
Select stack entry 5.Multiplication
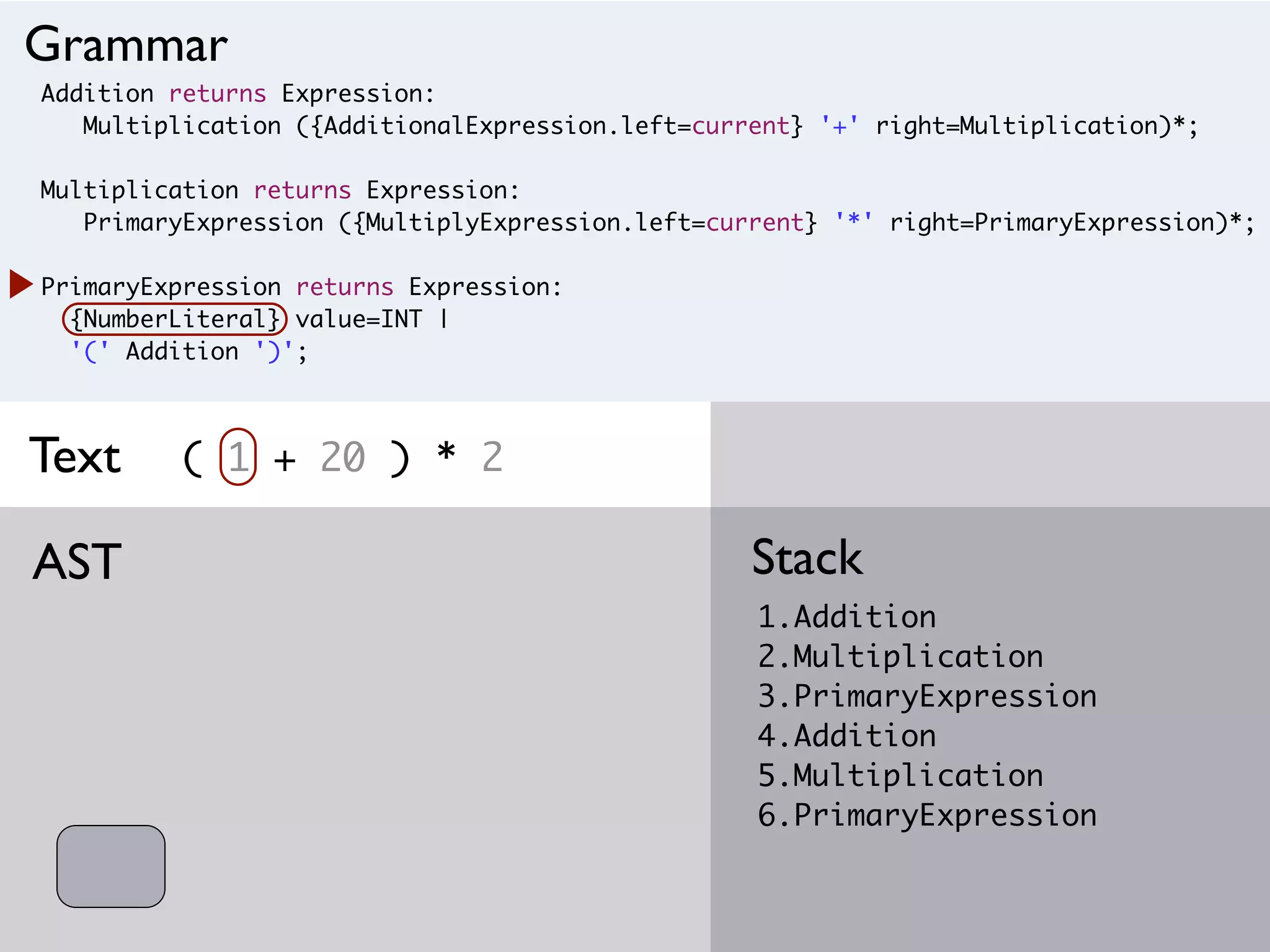pos(900,775)
